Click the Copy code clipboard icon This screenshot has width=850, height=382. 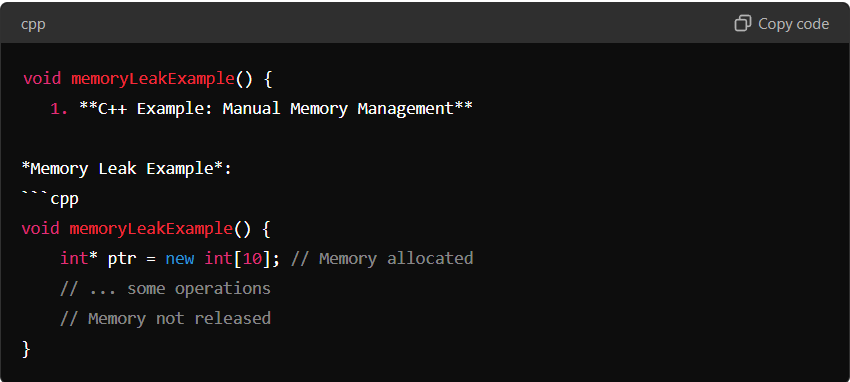(x=743, y=23)
